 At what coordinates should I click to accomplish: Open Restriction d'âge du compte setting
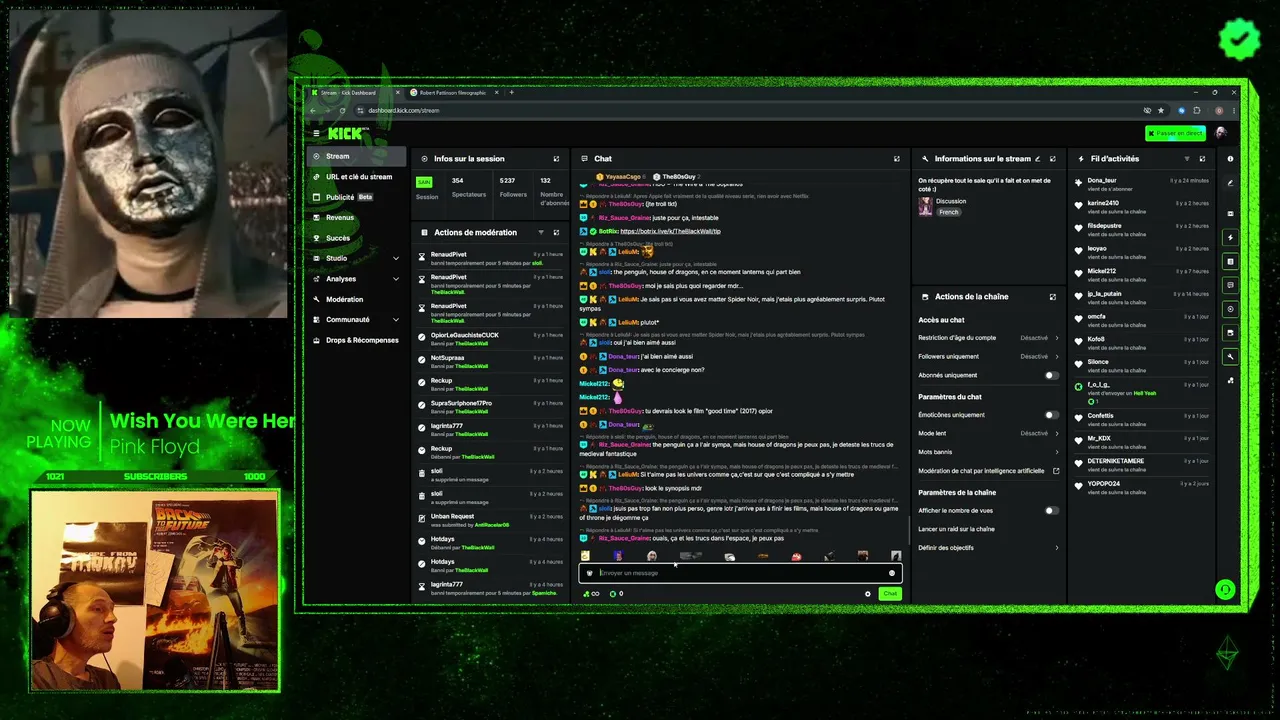tap(988, 338)
